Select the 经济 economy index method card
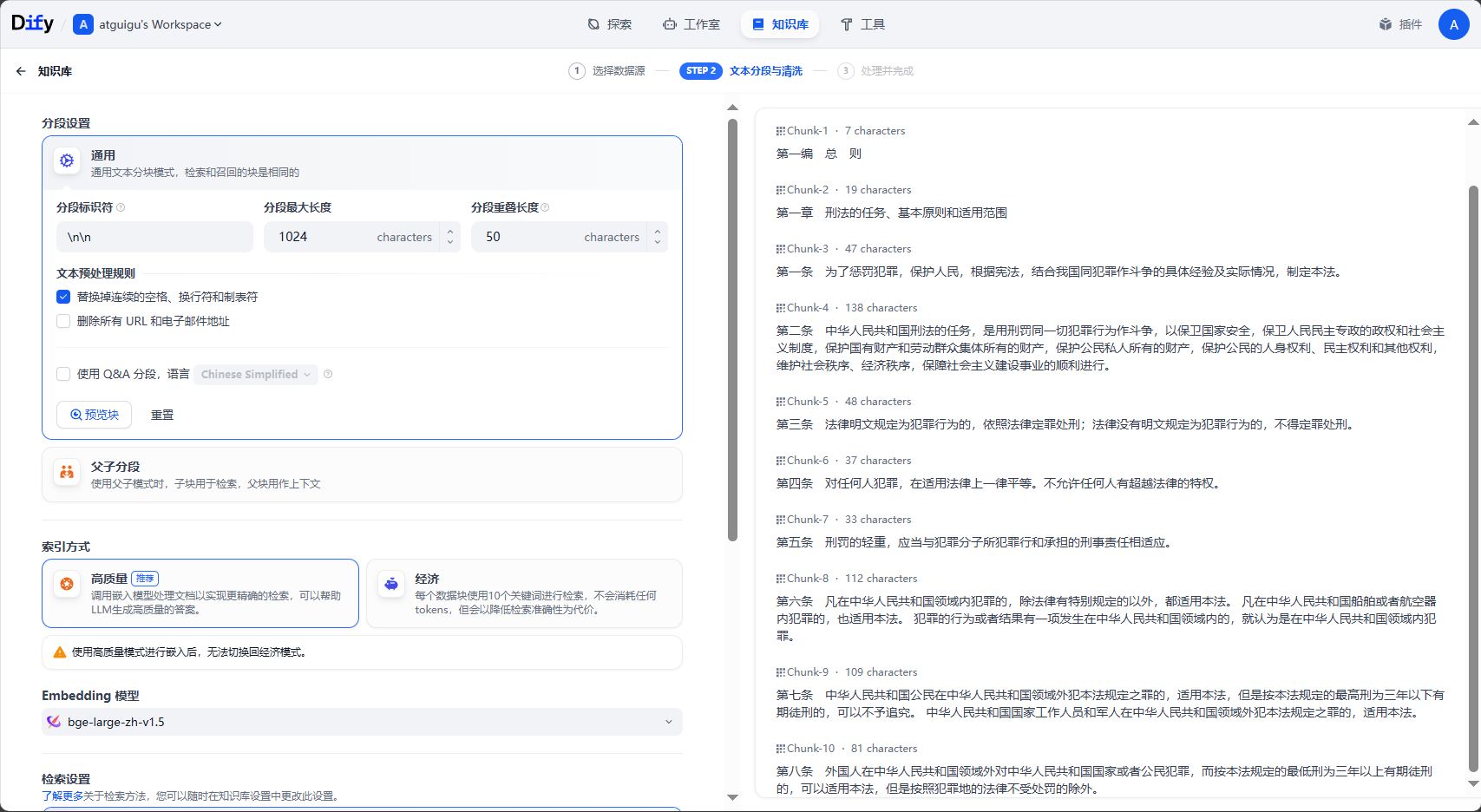The image size is (1481, 812). click(x=524, y=593)
